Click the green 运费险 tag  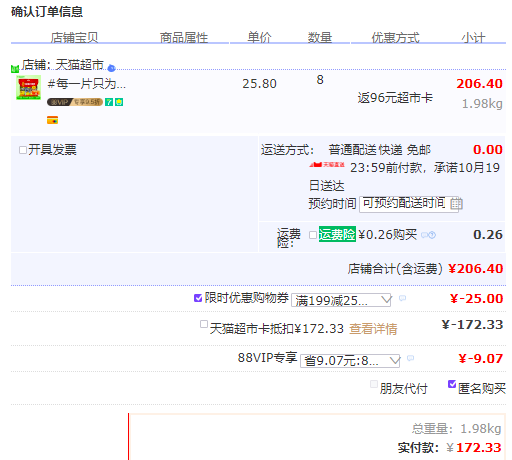click(337, 234)
